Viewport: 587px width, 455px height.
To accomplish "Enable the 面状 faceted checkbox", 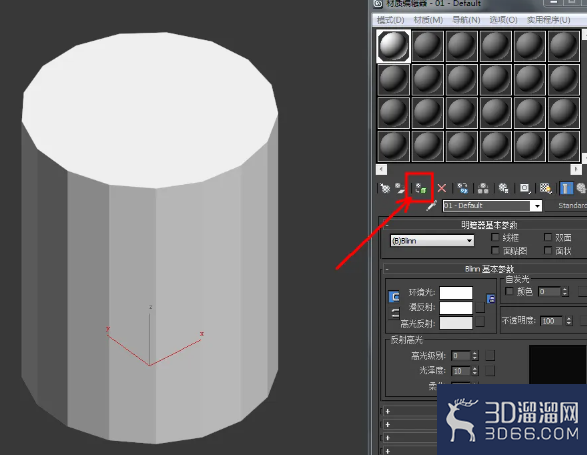I will click(548, 250).
